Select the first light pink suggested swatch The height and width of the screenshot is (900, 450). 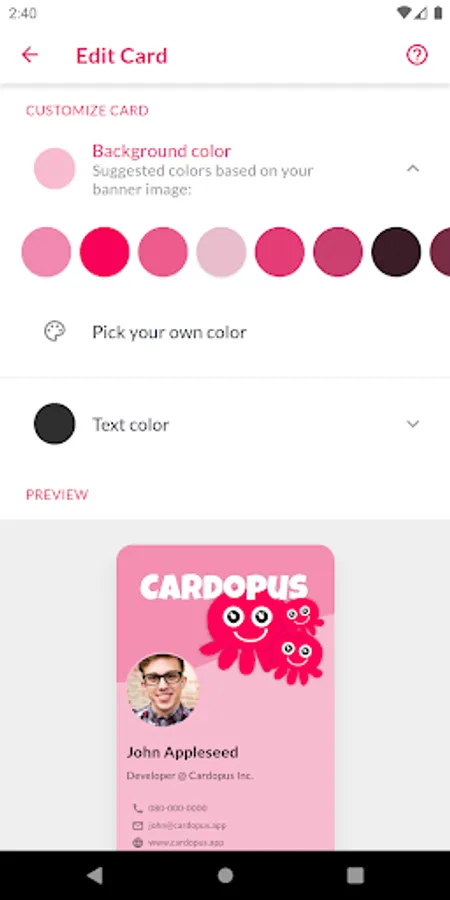pyautogui.click(x=46, y=251)
